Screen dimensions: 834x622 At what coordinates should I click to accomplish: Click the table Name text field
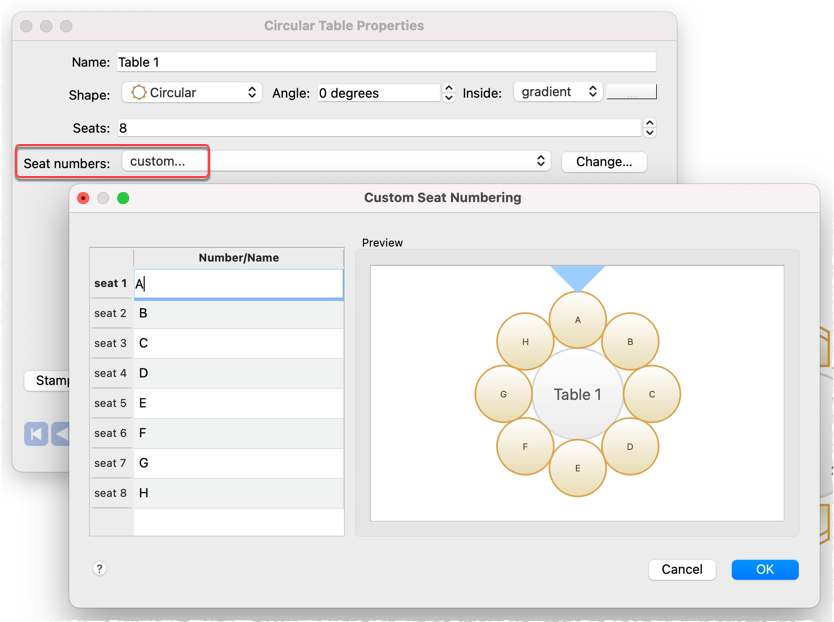[386, 62]
